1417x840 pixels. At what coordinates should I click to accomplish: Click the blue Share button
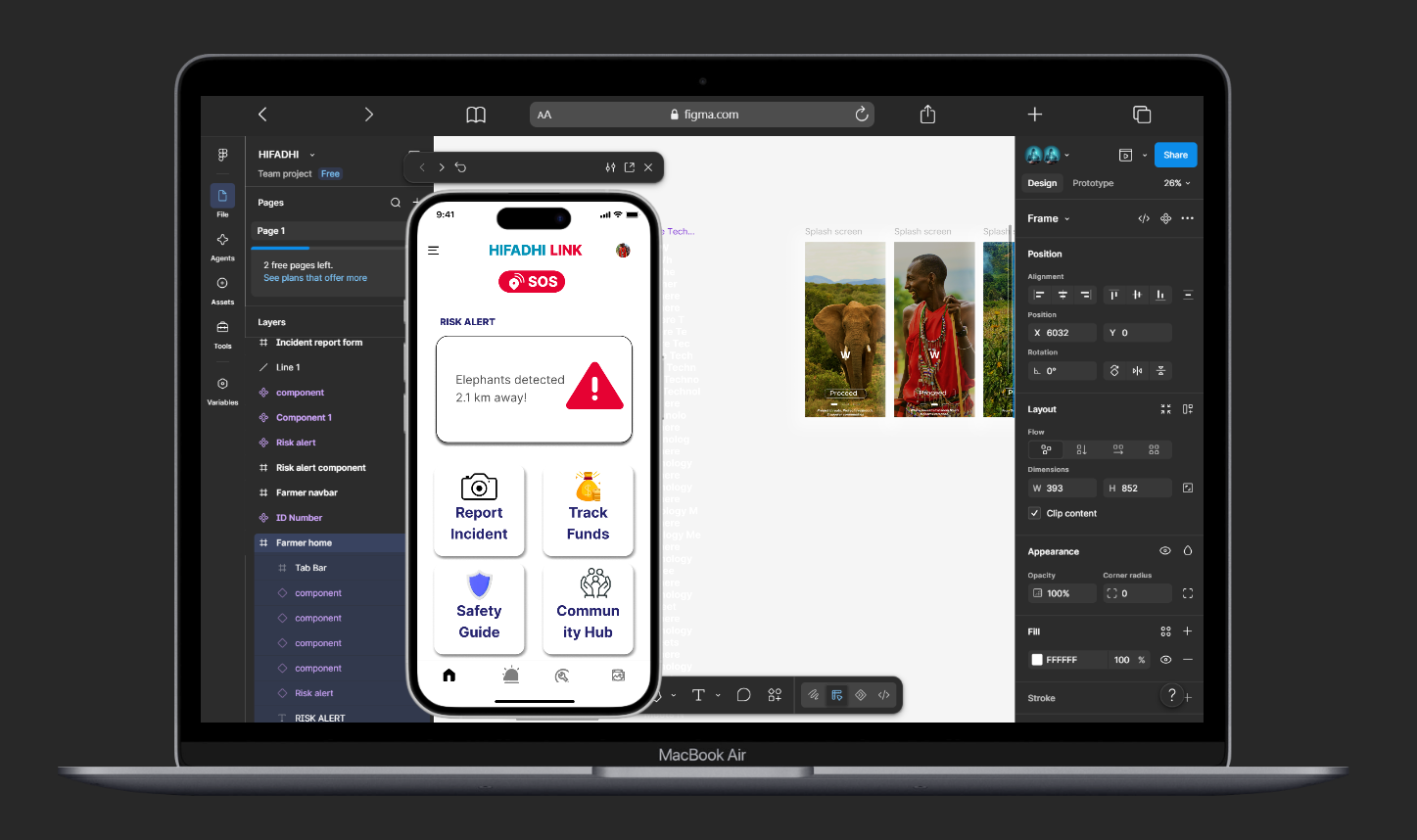coord(1175,155)
